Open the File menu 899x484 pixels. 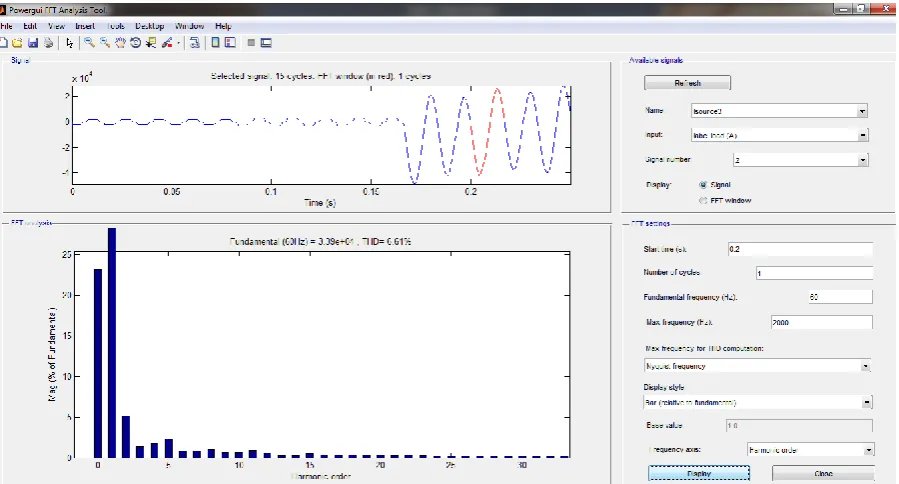tap(6, 26)
